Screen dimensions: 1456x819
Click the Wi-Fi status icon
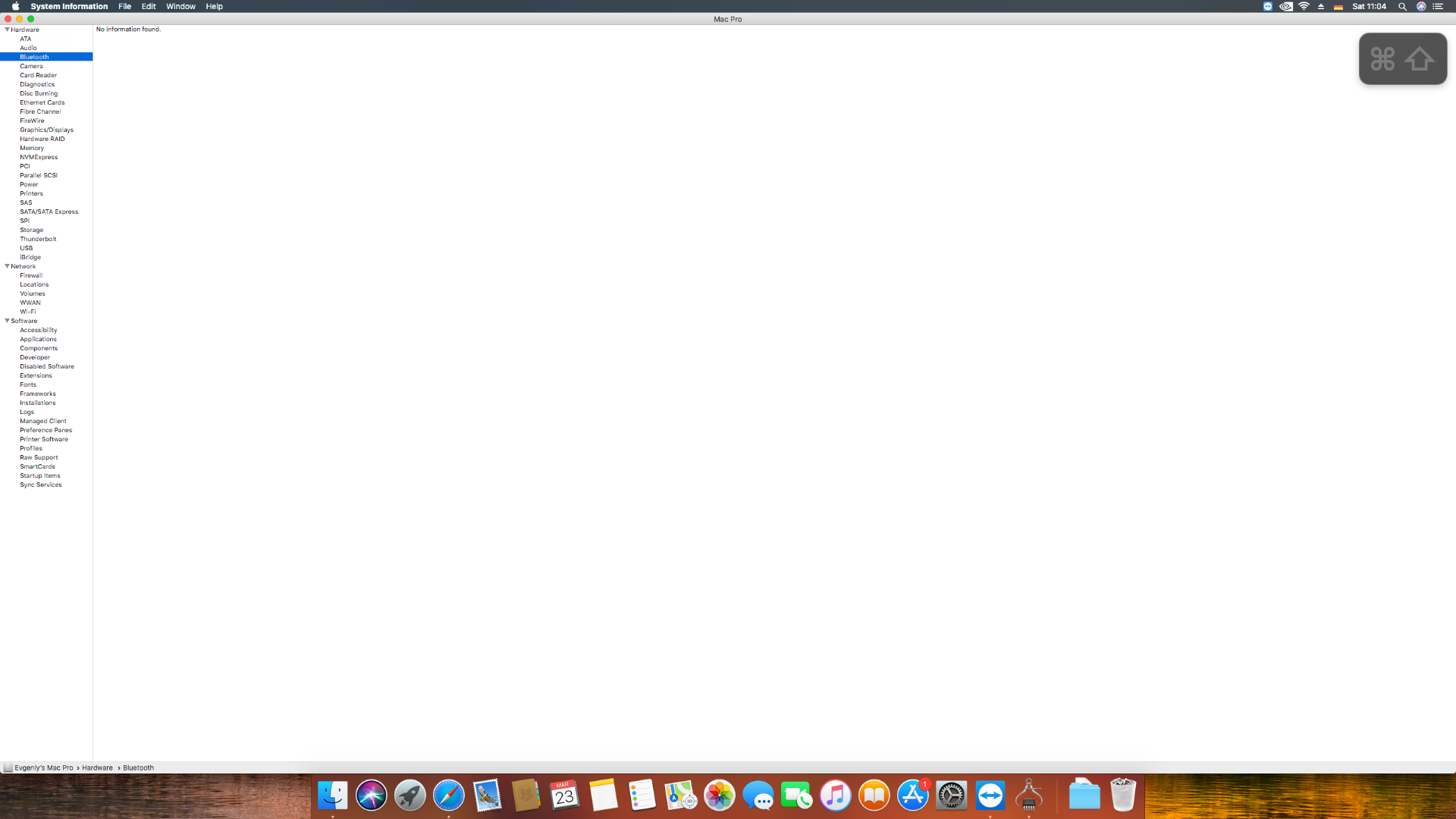[1304, 6]
